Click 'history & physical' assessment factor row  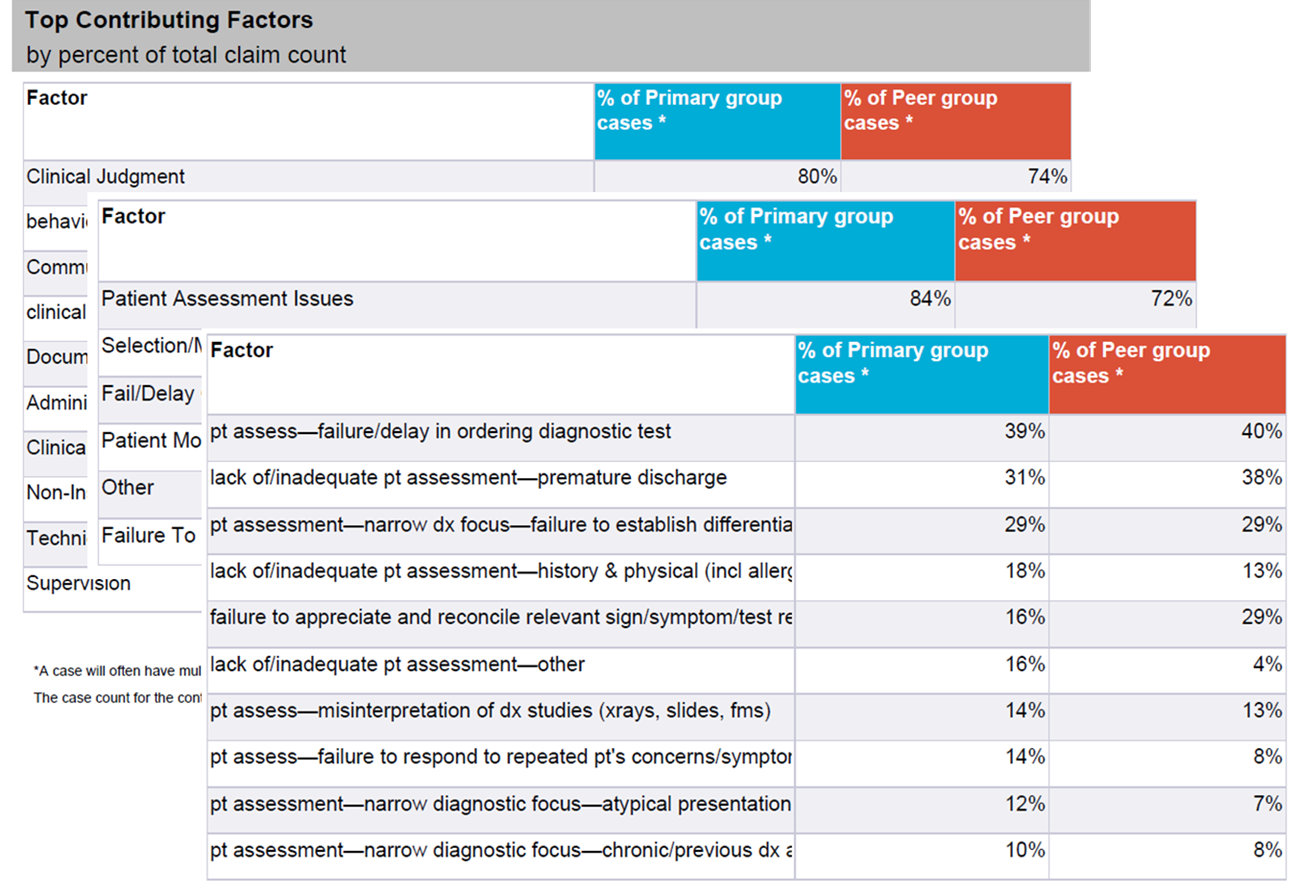500,571
